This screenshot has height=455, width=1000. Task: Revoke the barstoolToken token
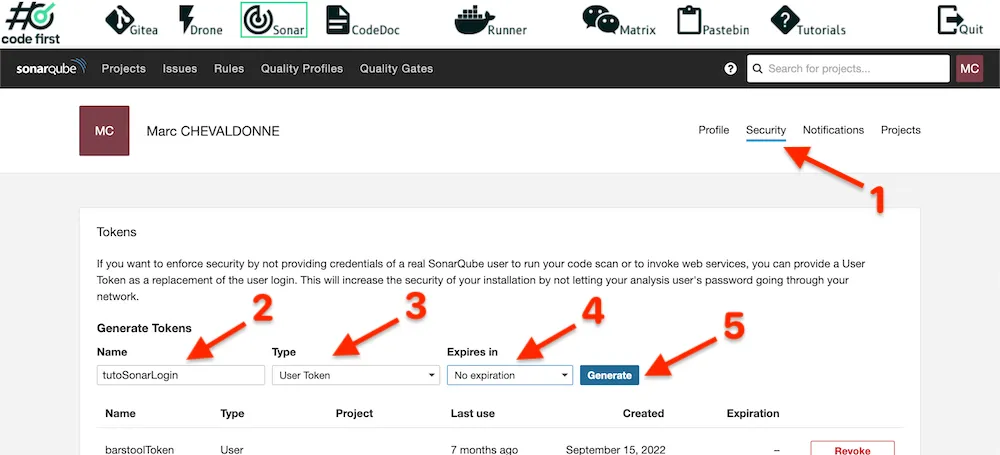point(852,450)
